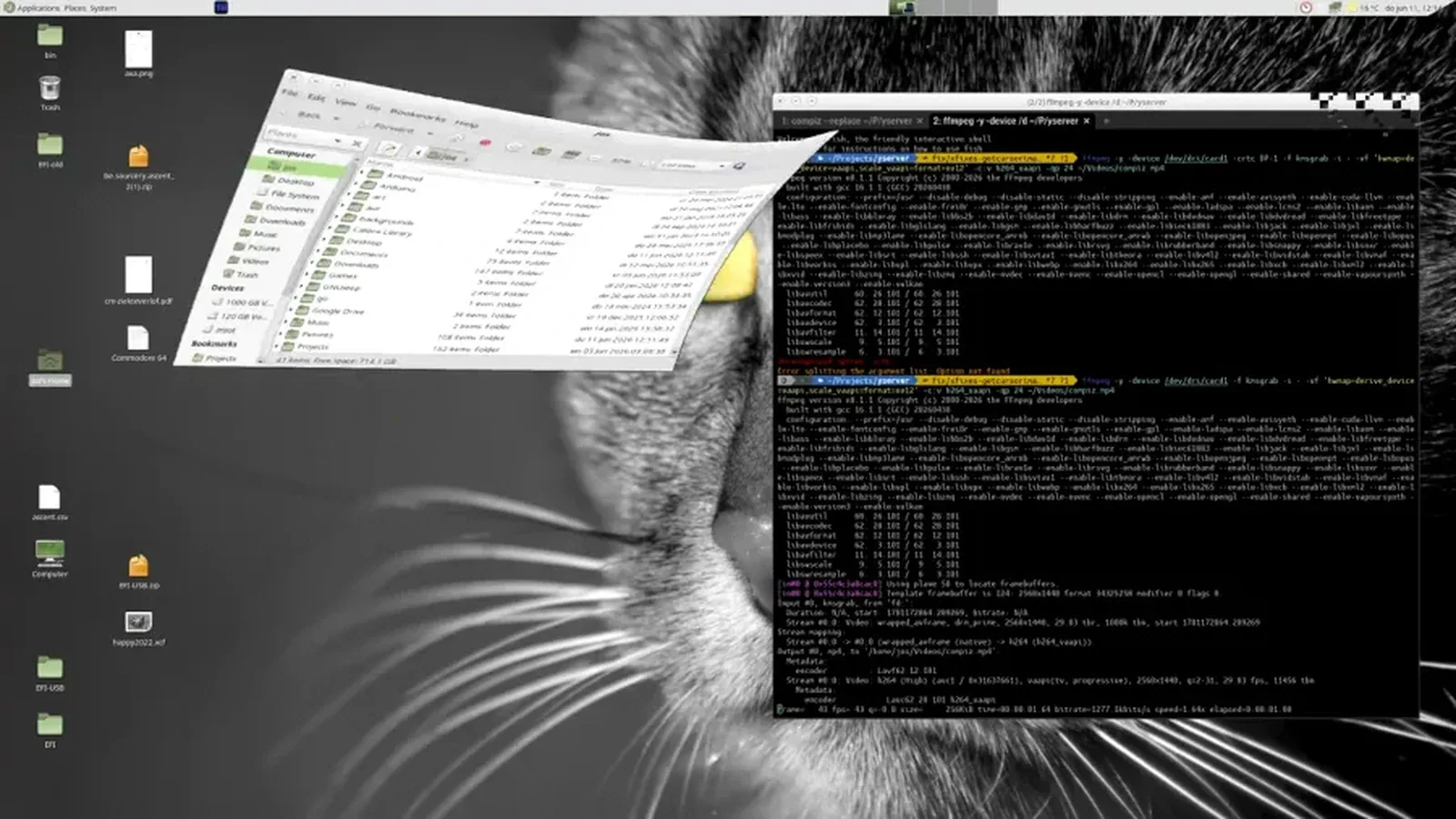Open the View menu in the file manager
This screenshot has width=1456, height=819.
[345, 102]
